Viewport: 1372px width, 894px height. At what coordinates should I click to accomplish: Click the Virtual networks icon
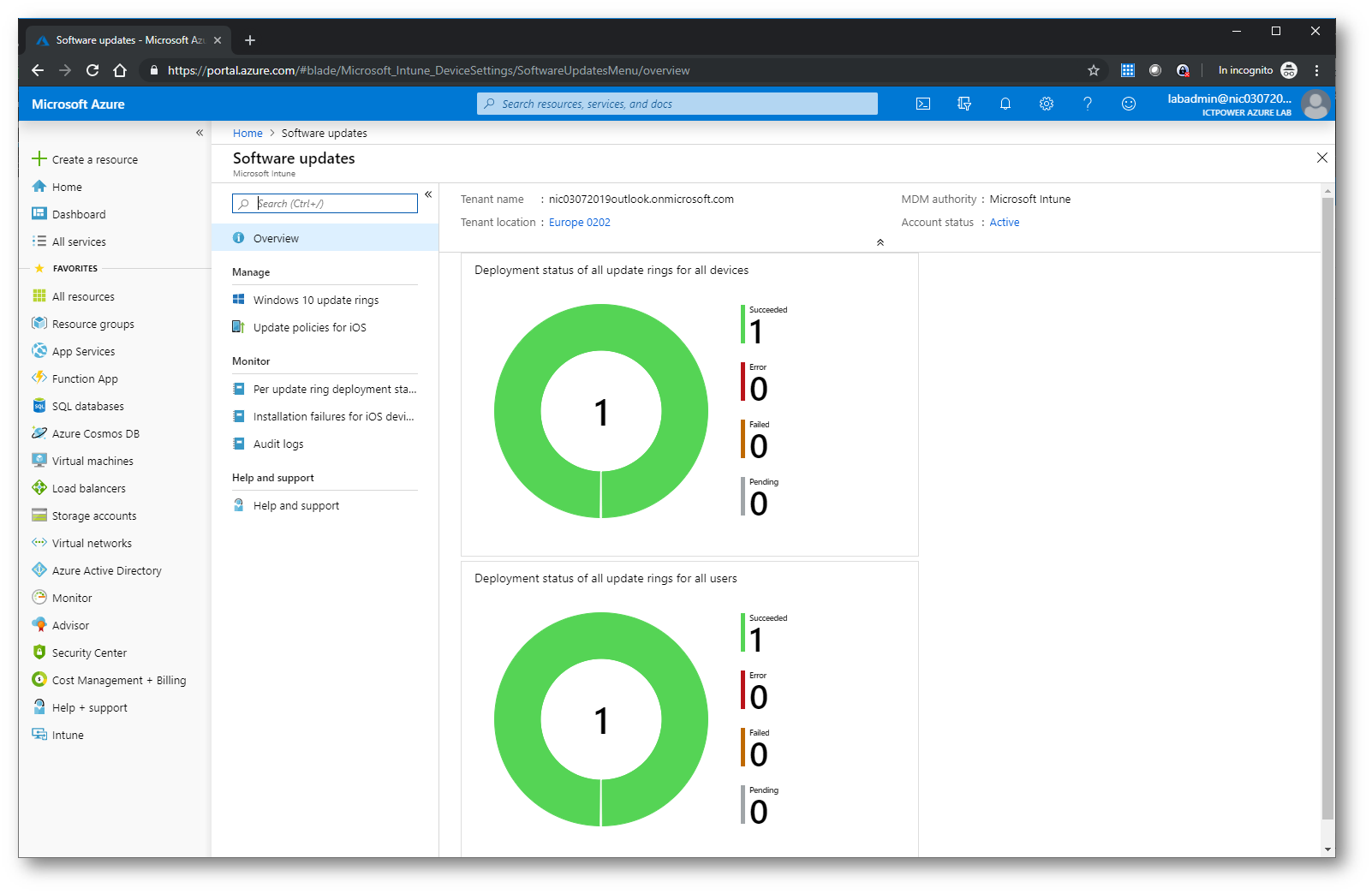[39, 543]
